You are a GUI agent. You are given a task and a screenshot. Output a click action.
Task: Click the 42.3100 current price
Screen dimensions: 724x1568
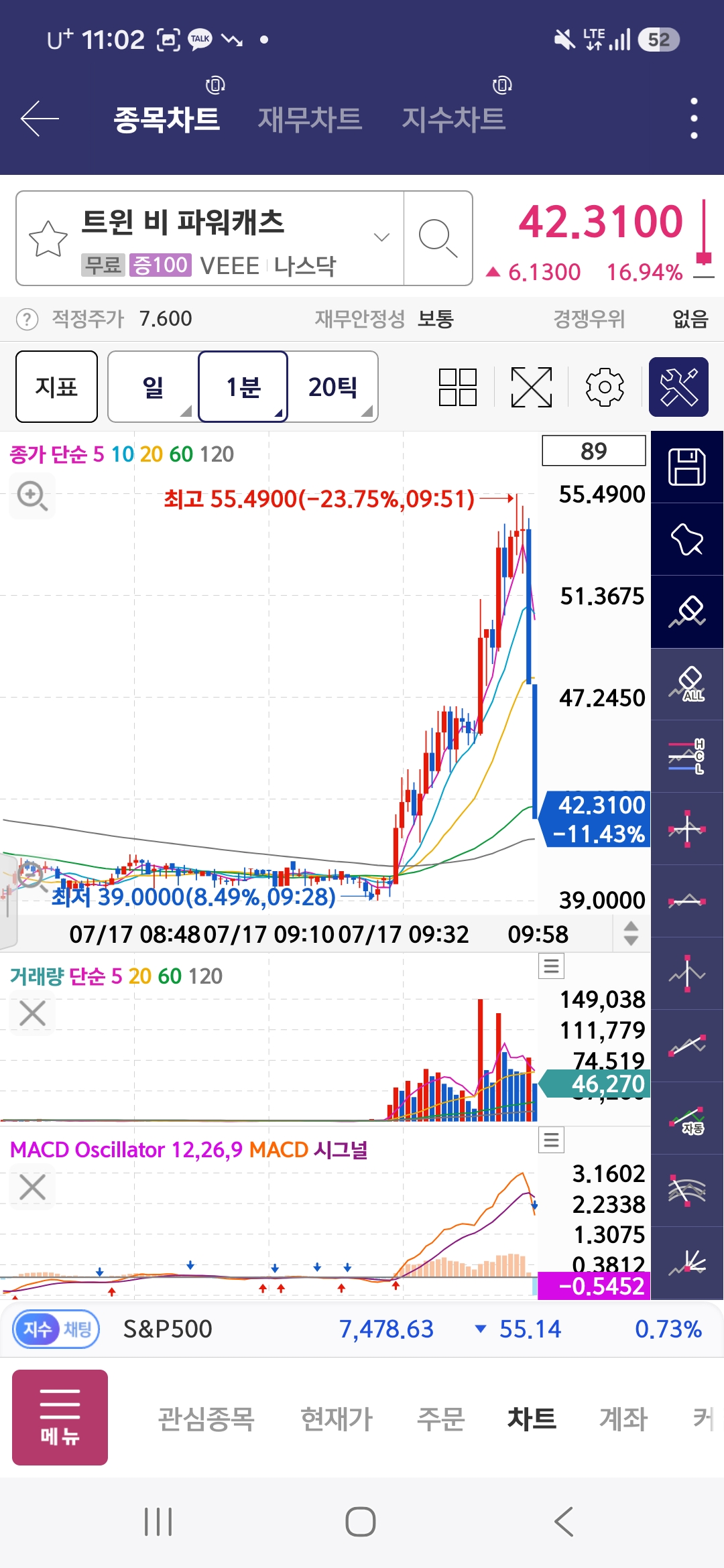click(x=600, y=222)
